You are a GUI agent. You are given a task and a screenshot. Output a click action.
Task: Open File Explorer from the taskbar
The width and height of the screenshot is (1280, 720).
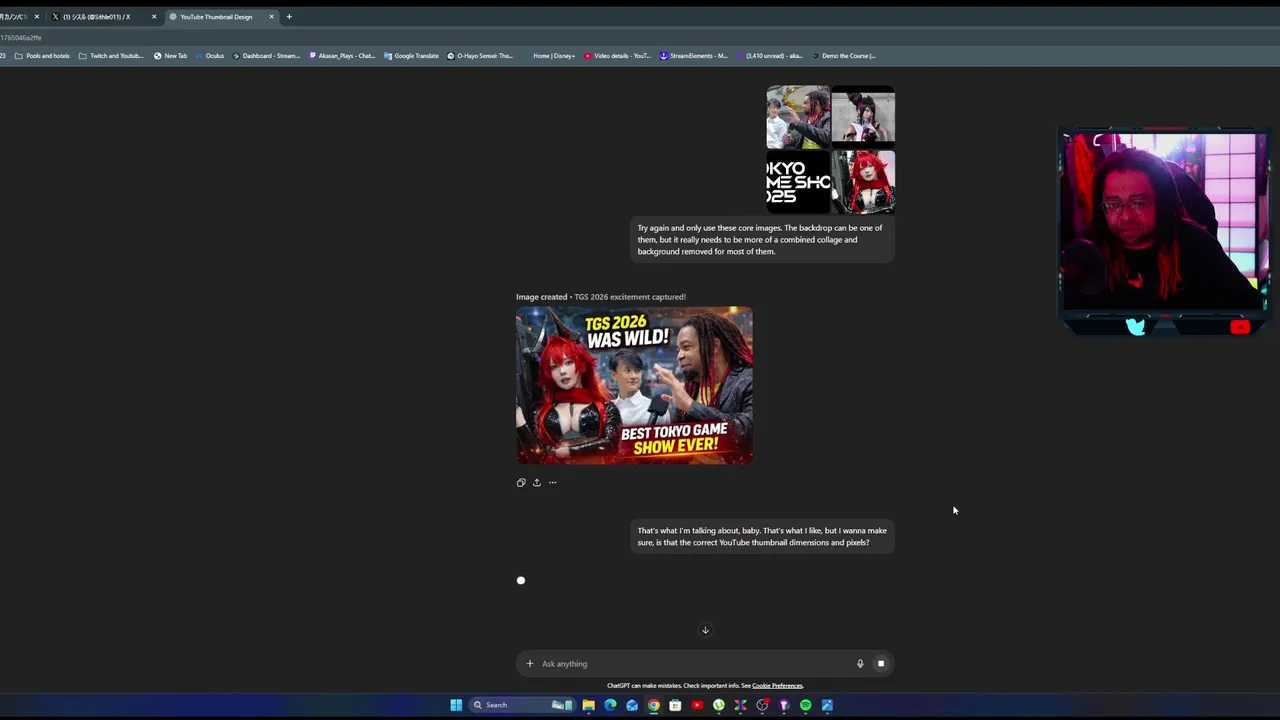tap(589, 705)
